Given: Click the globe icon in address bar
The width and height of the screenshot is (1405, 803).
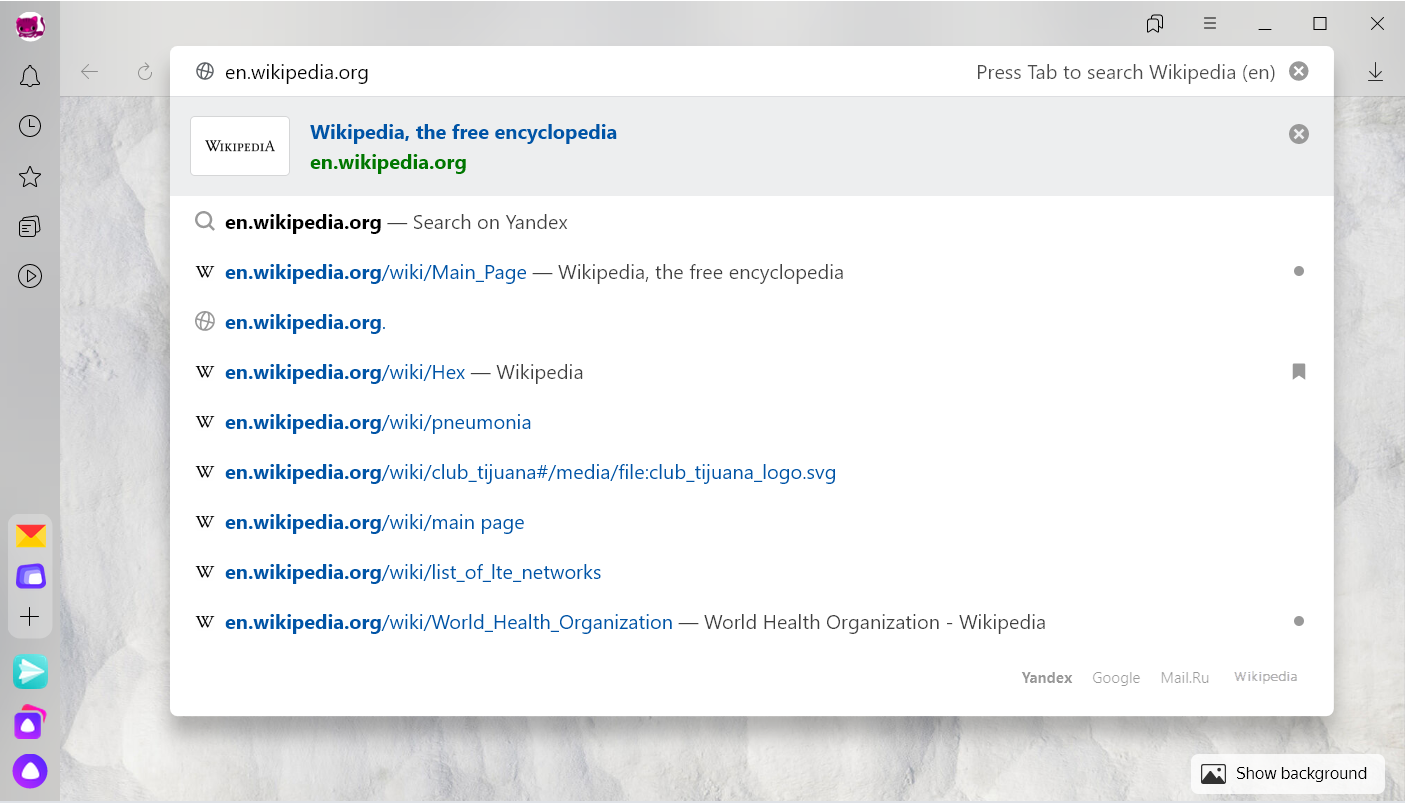Looking at the screenshot, I should (x=205, y=72).
